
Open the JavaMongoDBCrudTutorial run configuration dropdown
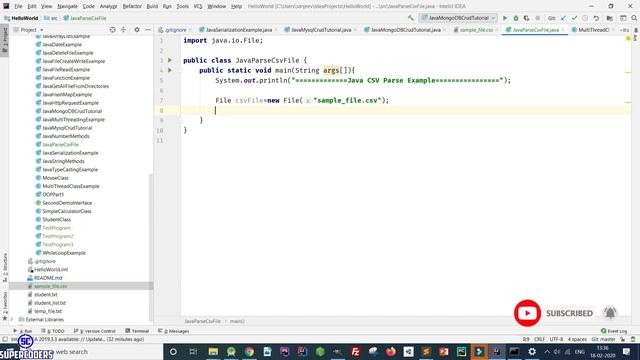458,18
